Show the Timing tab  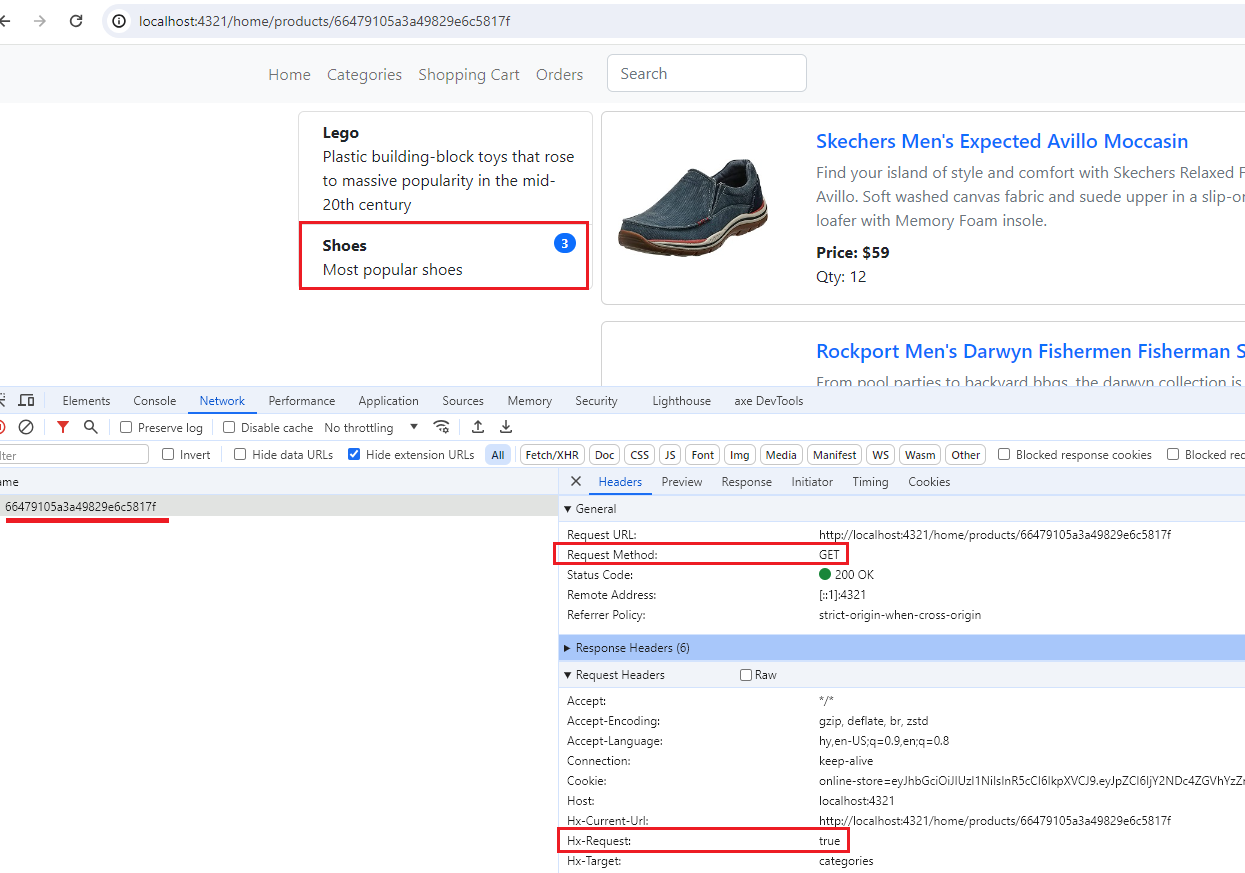(870, 482)
